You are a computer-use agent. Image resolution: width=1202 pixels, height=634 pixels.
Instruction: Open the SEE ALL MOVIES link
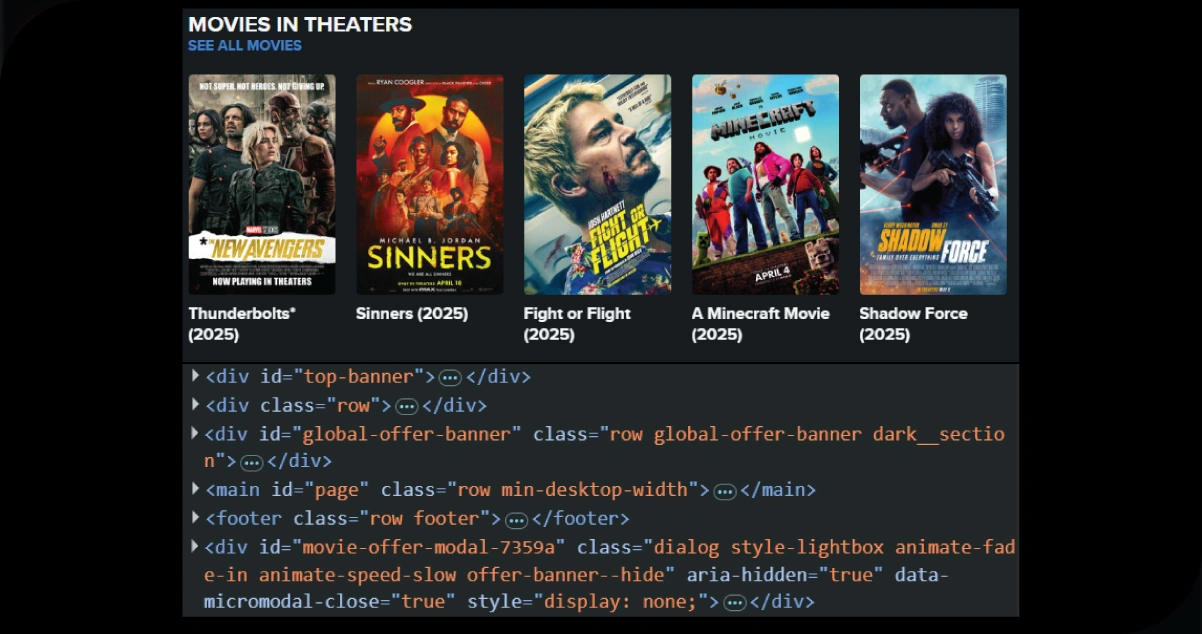(244, 46)
